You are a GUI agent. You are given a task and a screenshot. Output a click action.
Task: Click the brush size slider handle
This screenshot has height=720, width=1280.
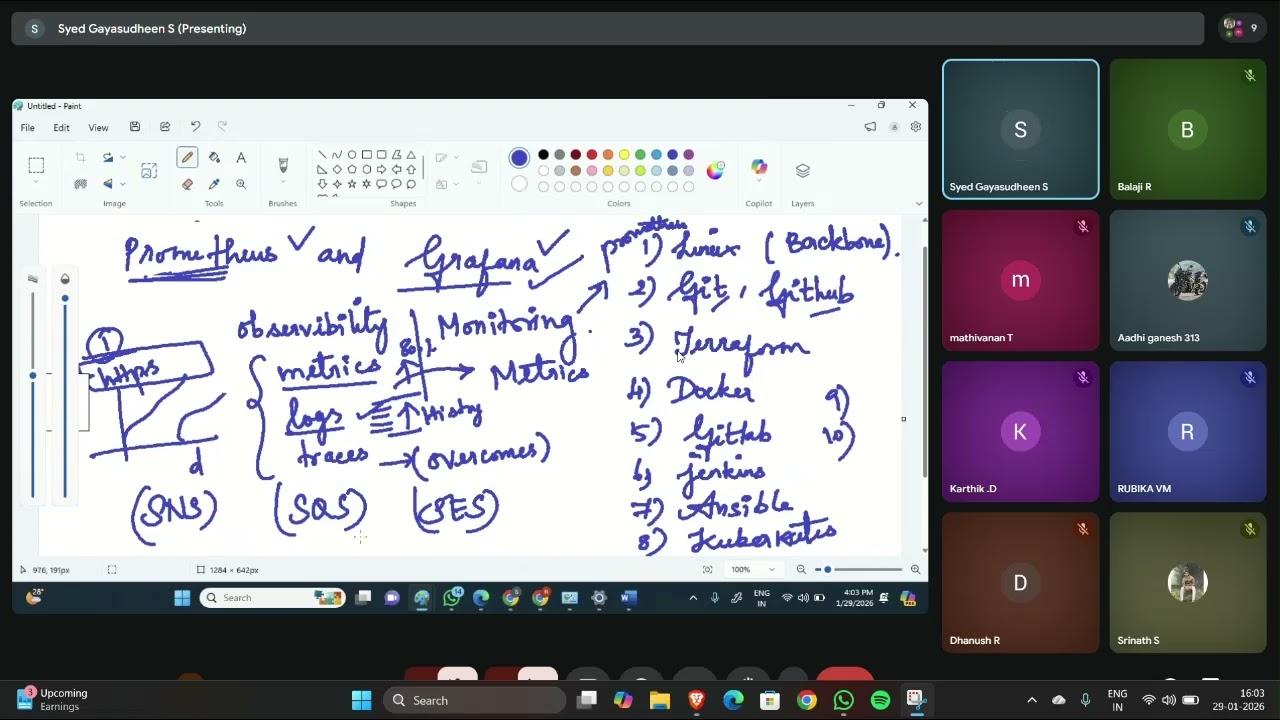(x=33, y=376)
